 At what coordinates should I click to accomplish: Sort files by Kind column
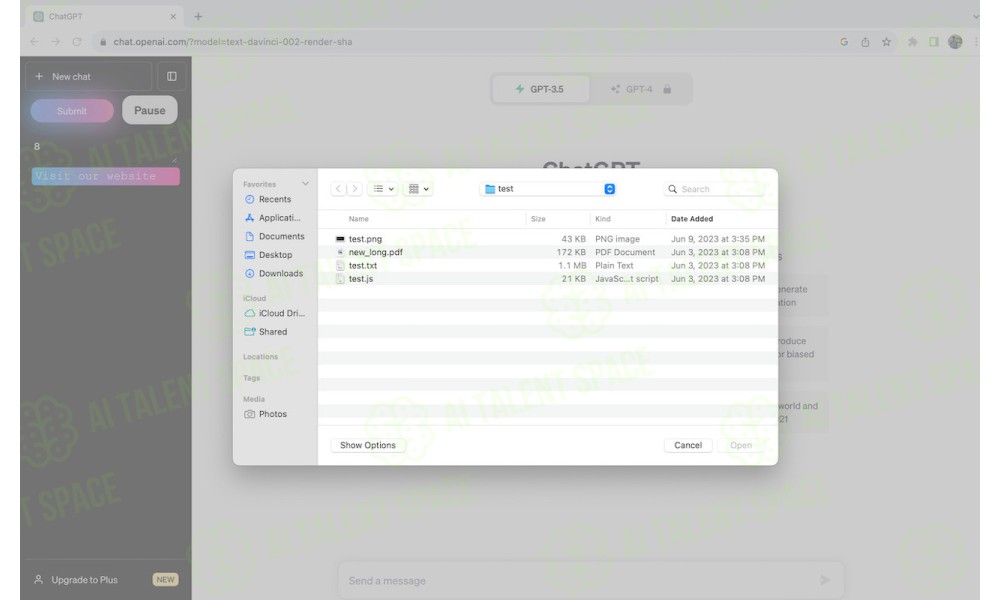click(603, 219)
